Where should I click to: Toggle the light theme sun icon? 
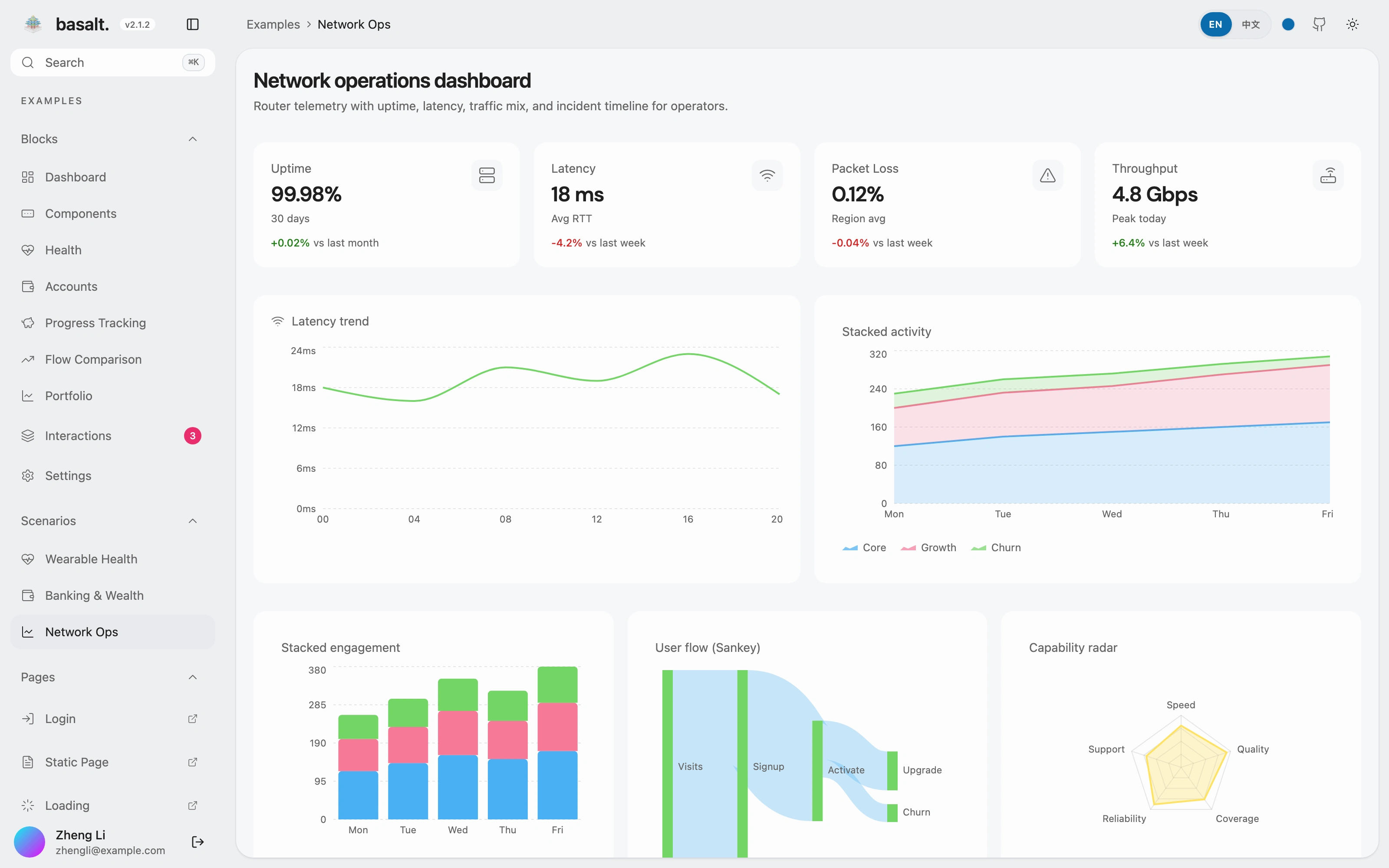[1353, 24]
